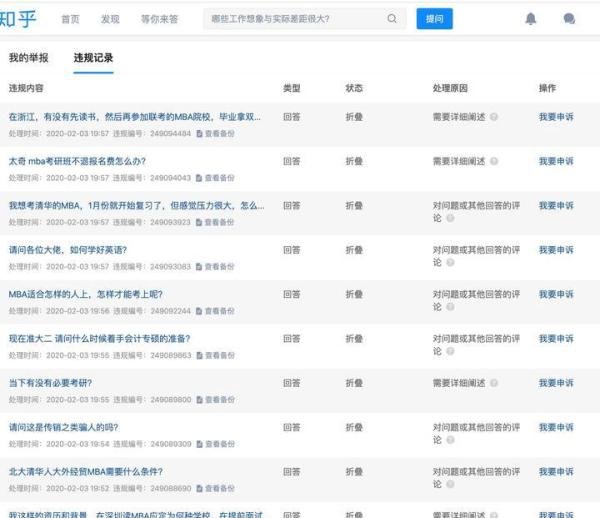Screen dimensions: 600x518
Task: Click 我要申诉 for 我想考清华的MBA row
Action: point(556,205)
